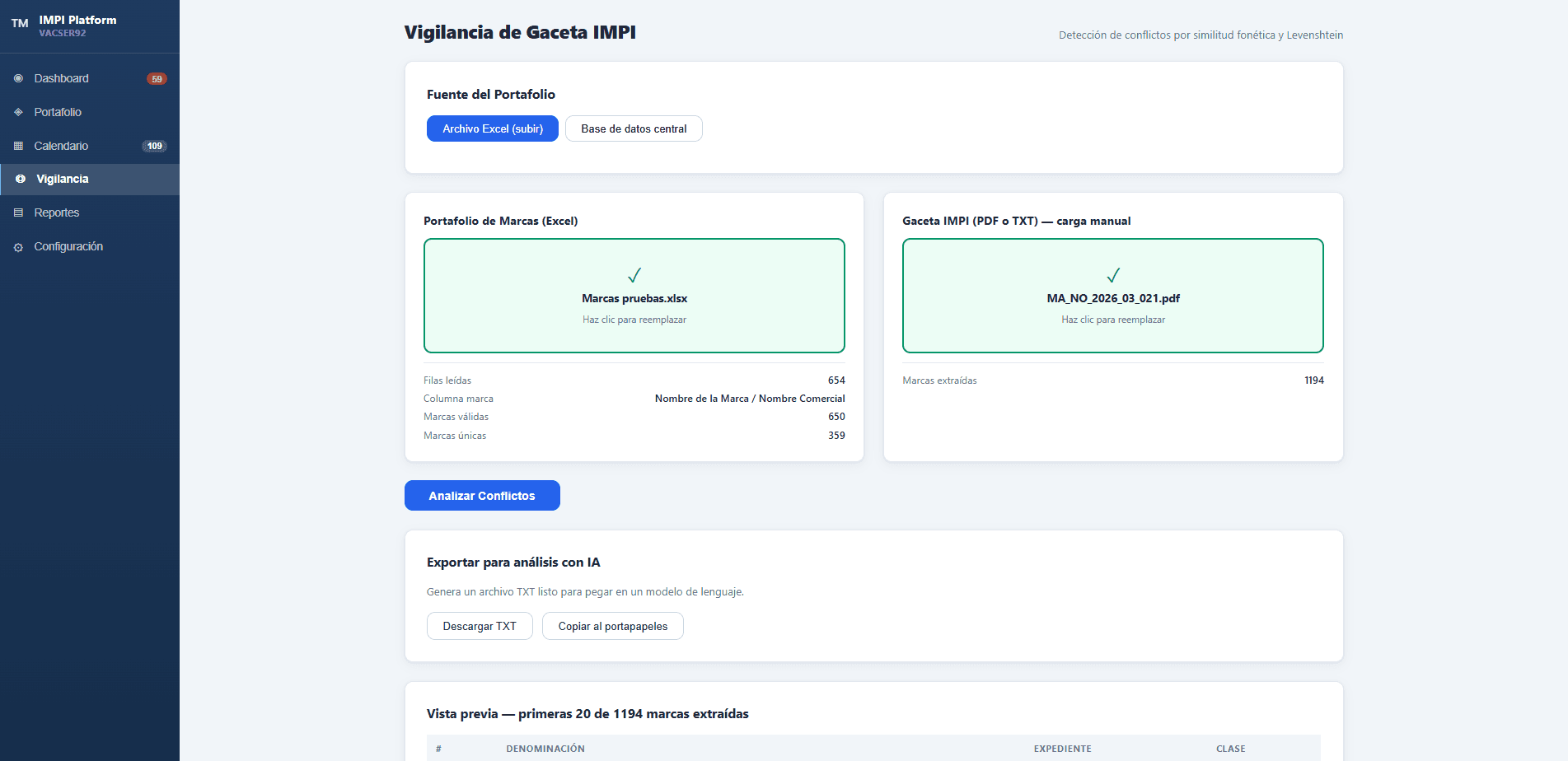Replace the Marcas pruebas.xlsx upload file

(x=634, y=296)
